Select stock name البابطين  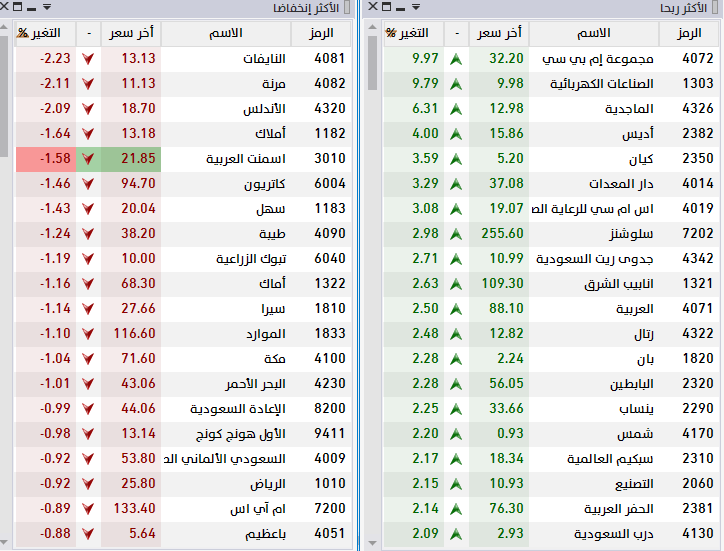pyautogui.click(x=632, y=384)
